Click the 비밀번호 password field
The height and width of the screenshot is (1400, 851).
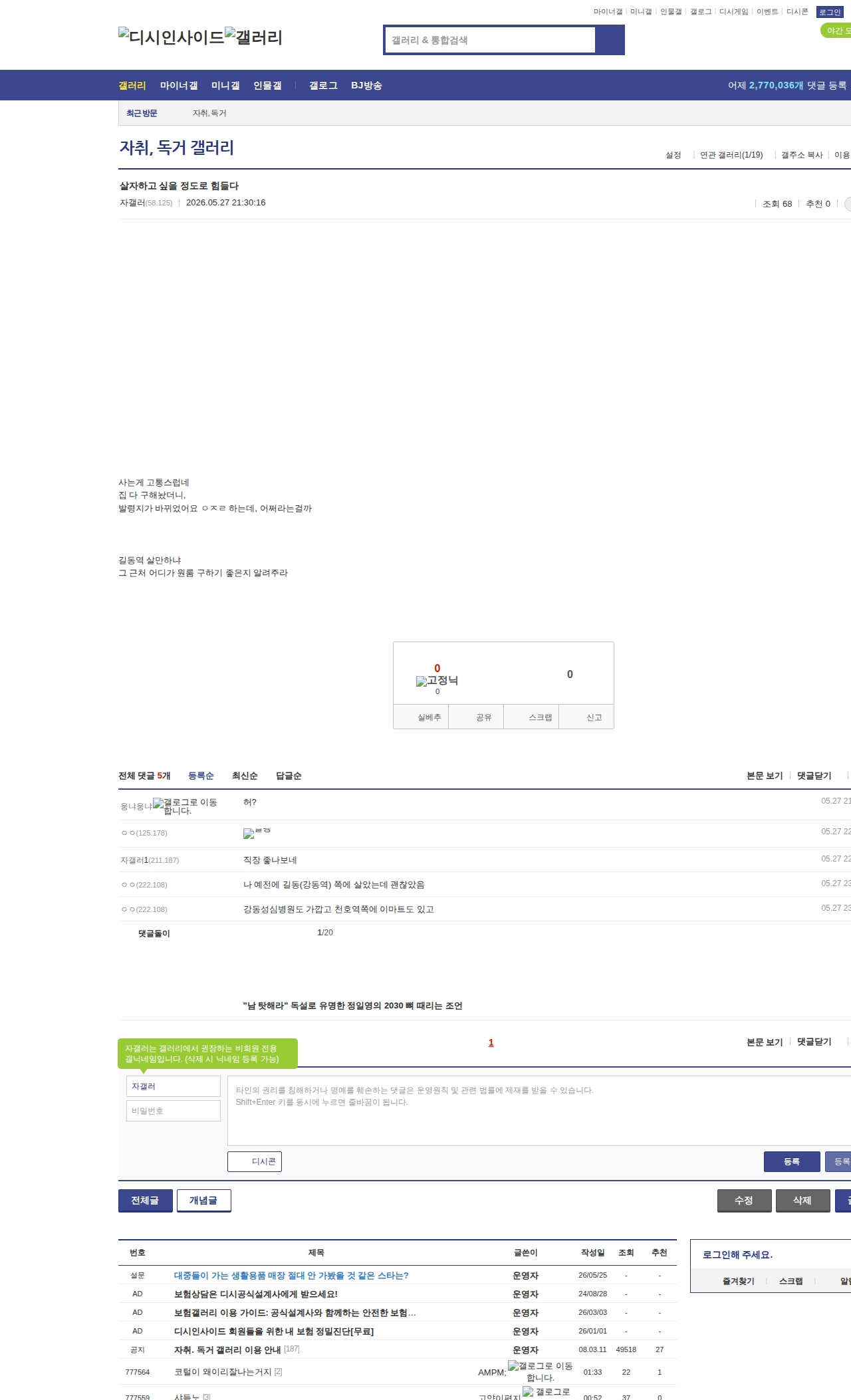click(173, 1111)
